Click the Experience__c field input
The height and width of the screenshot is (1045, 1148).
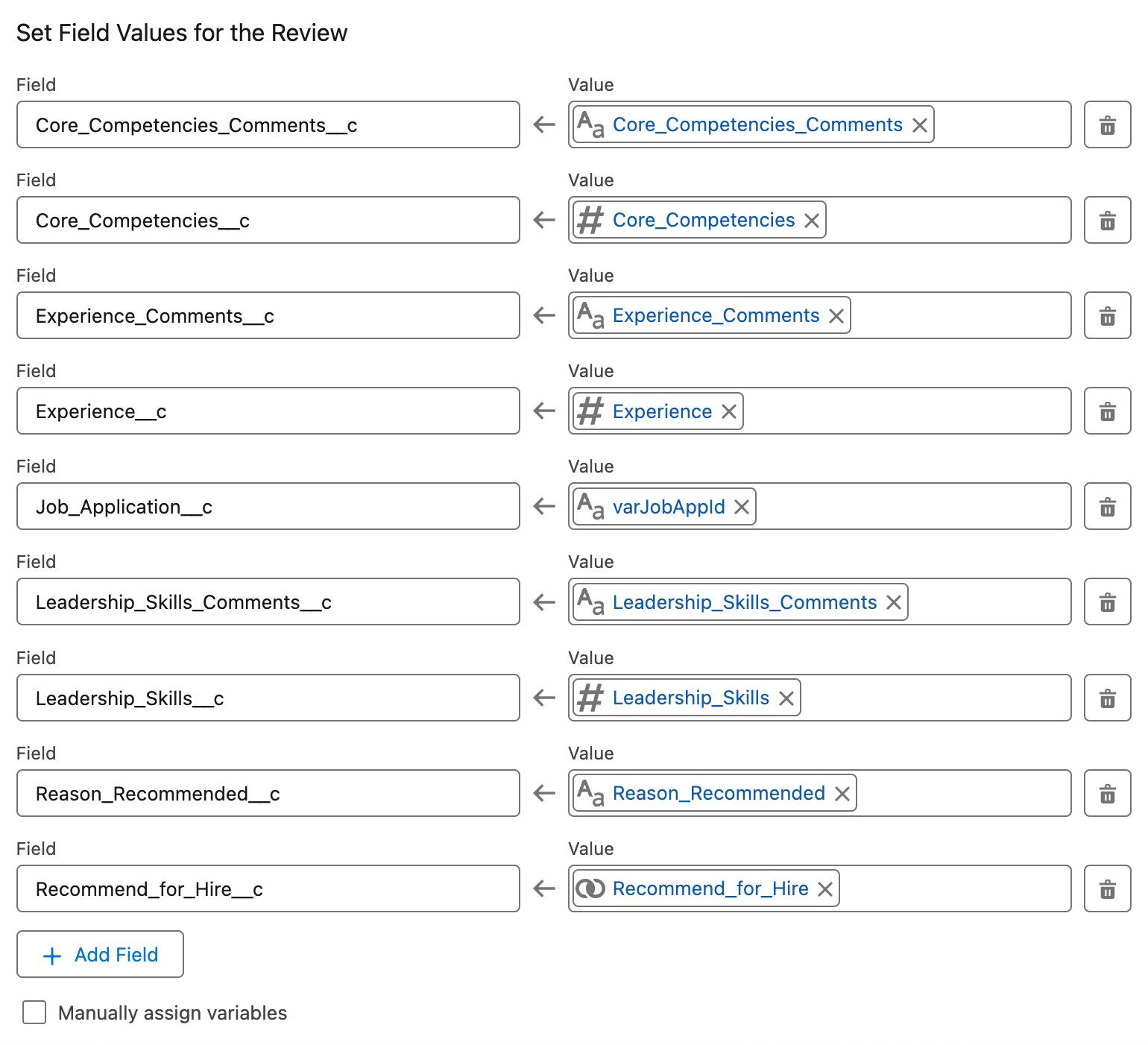[x=268, y=411]
